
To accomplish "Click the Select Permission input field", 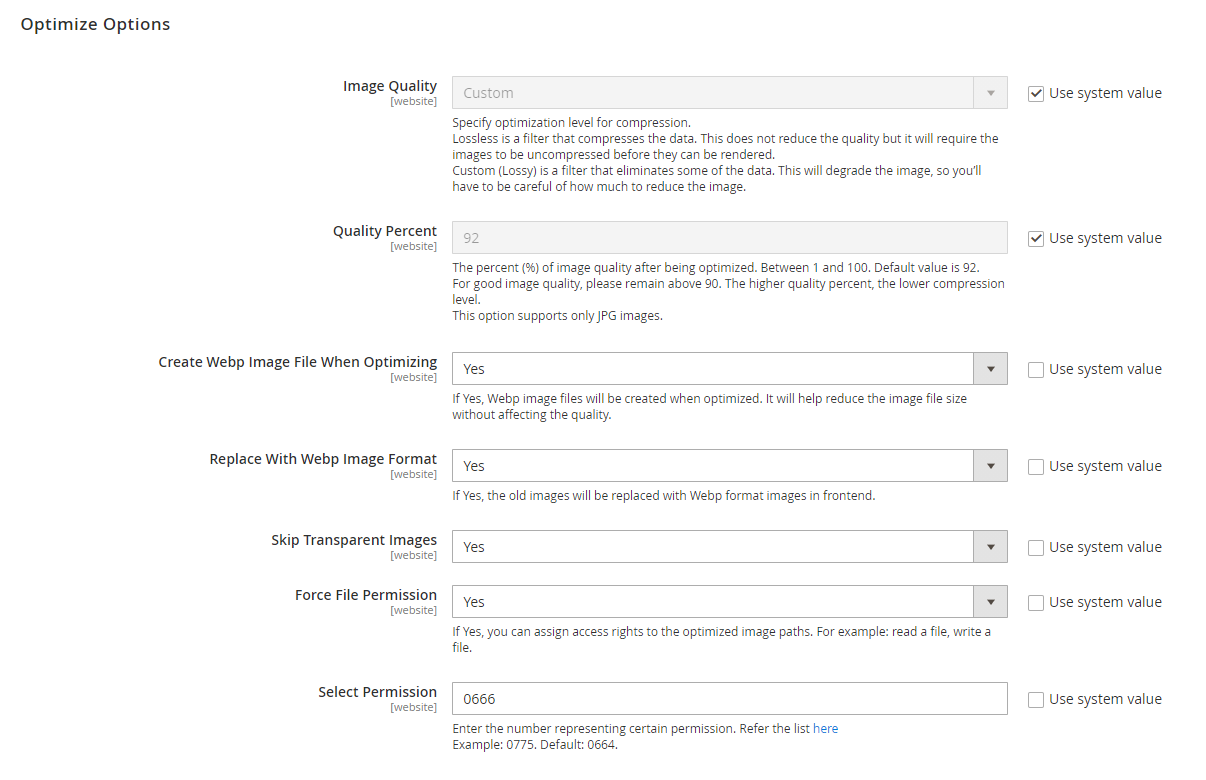I will pyautogui.click(x=729, y=699).
